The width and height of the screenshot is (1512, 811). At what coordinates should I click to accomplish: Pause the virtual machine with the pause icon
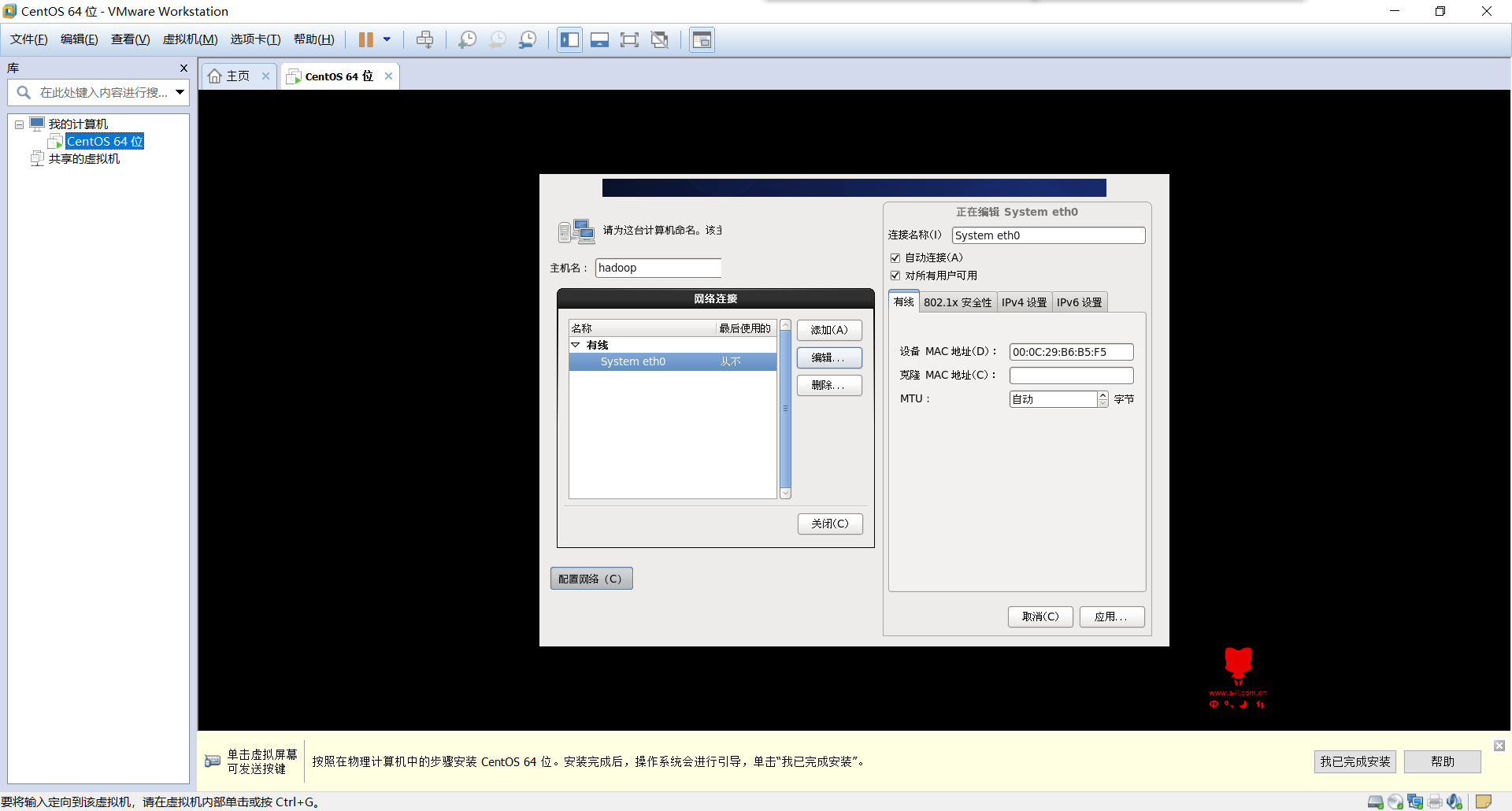click(x=366, y=39)
